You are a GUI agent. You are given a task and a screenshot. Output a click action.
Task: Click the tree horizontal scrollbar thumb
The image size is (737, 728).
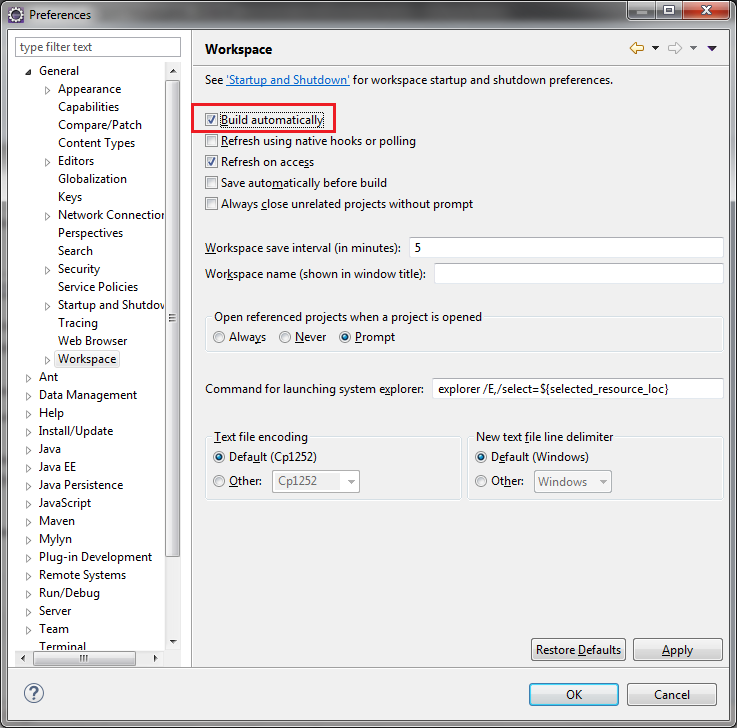tap(84, 658)
